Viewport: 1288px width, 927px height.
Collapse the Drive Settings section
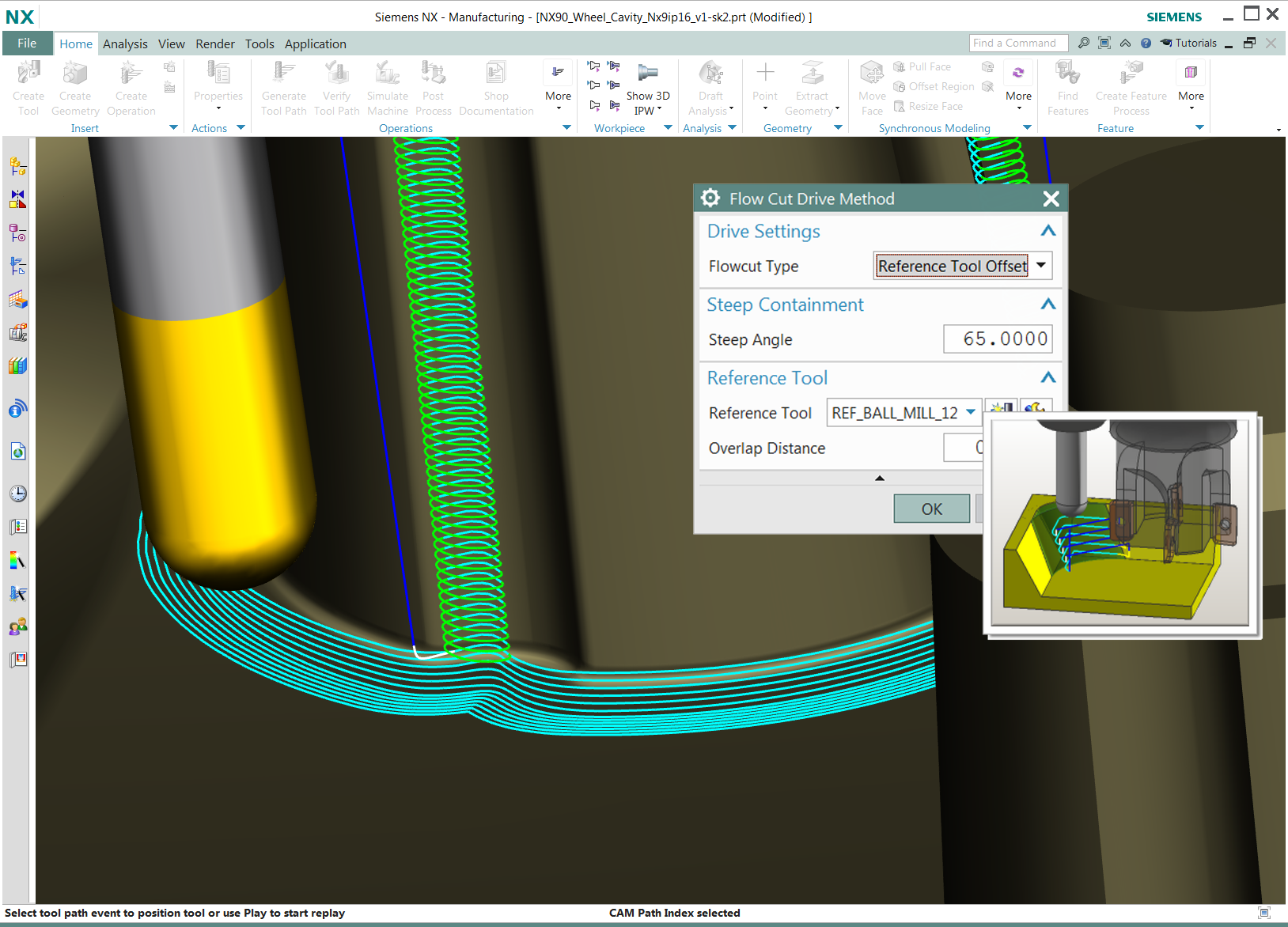coord(1047,231)
